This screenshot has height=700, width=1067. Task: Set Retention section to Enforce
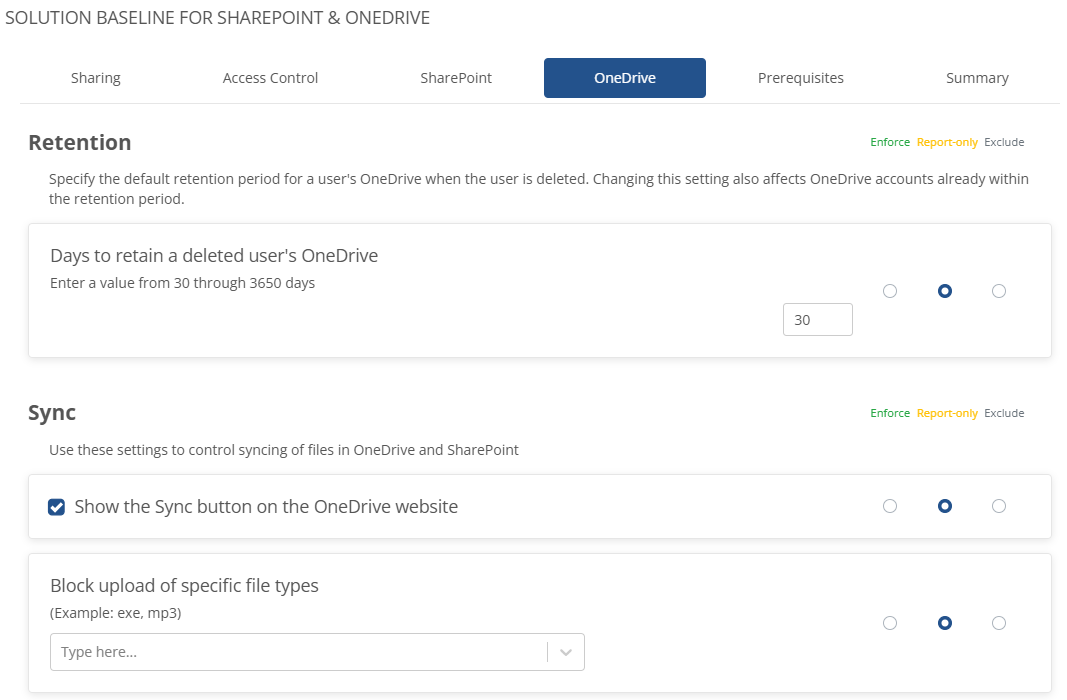pos(890,142)
